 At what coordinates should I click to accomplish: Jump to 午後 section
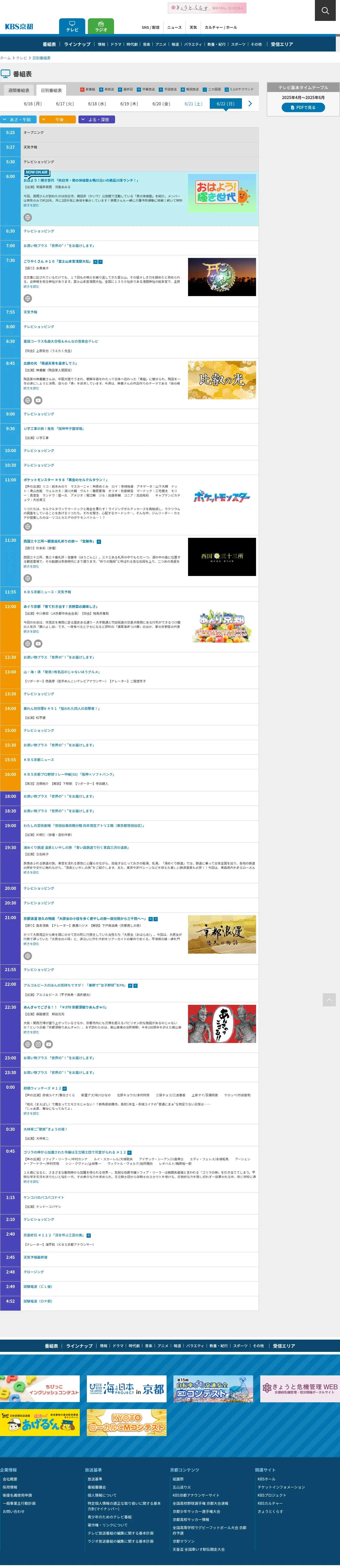58,119
